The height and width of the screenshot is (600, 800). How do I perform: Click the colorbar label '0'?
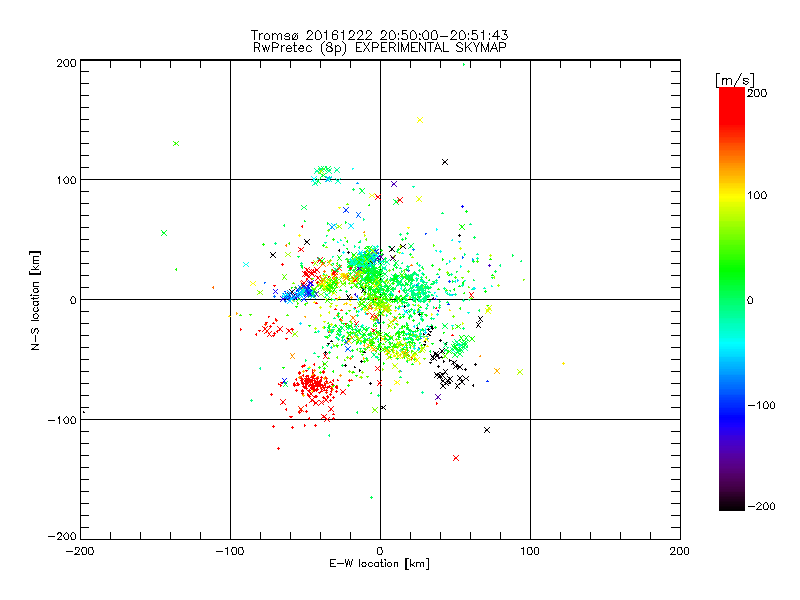coord(750,300)
